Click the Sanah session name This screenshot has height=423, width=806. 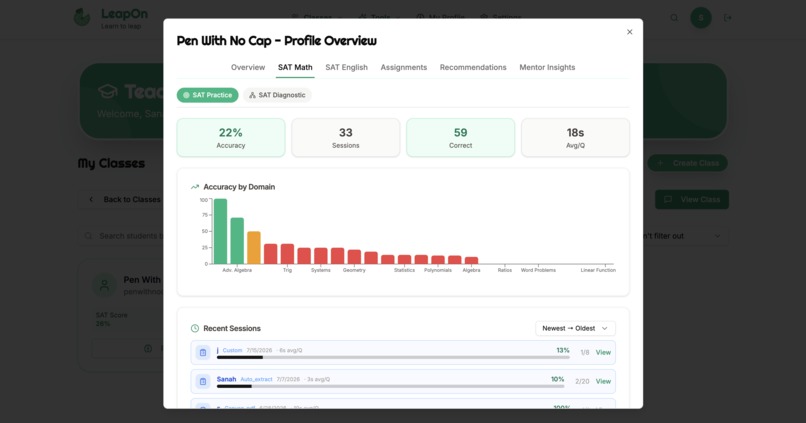226,379
